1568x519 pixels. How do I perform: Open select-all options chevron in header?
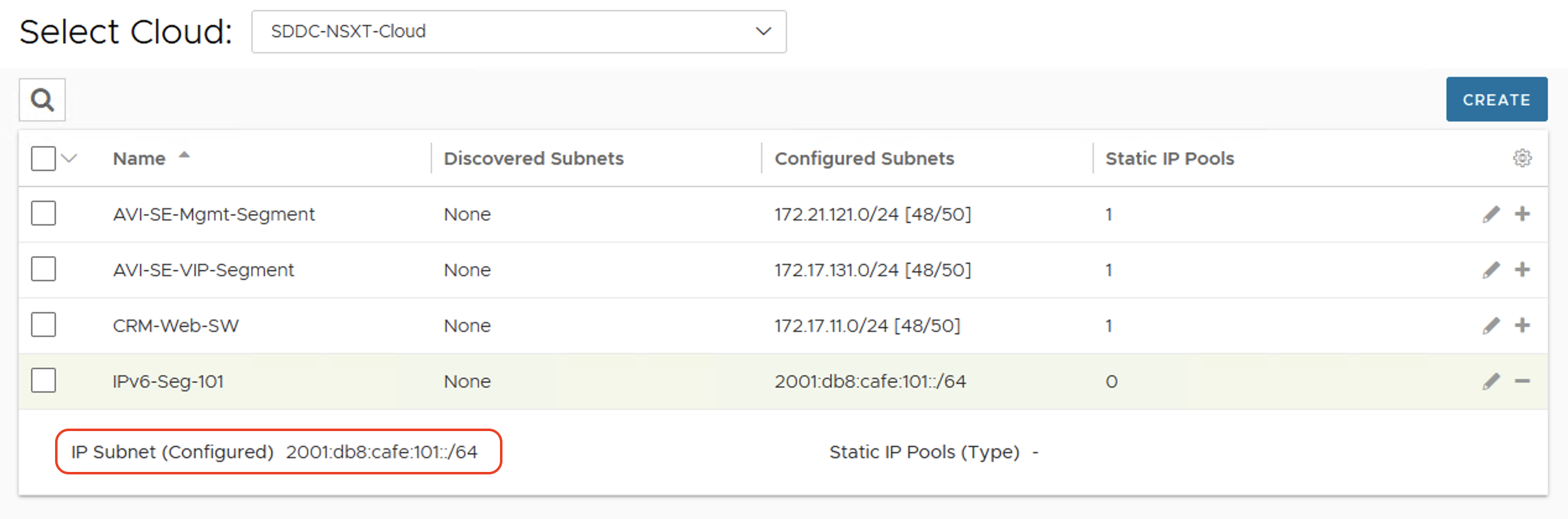[69, 159]
